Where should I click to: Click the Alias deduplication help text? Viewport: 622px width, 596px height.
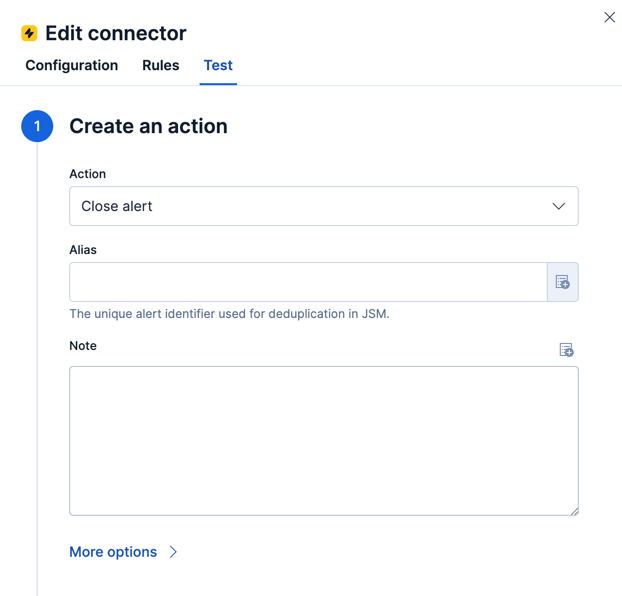tap(229, 314)
